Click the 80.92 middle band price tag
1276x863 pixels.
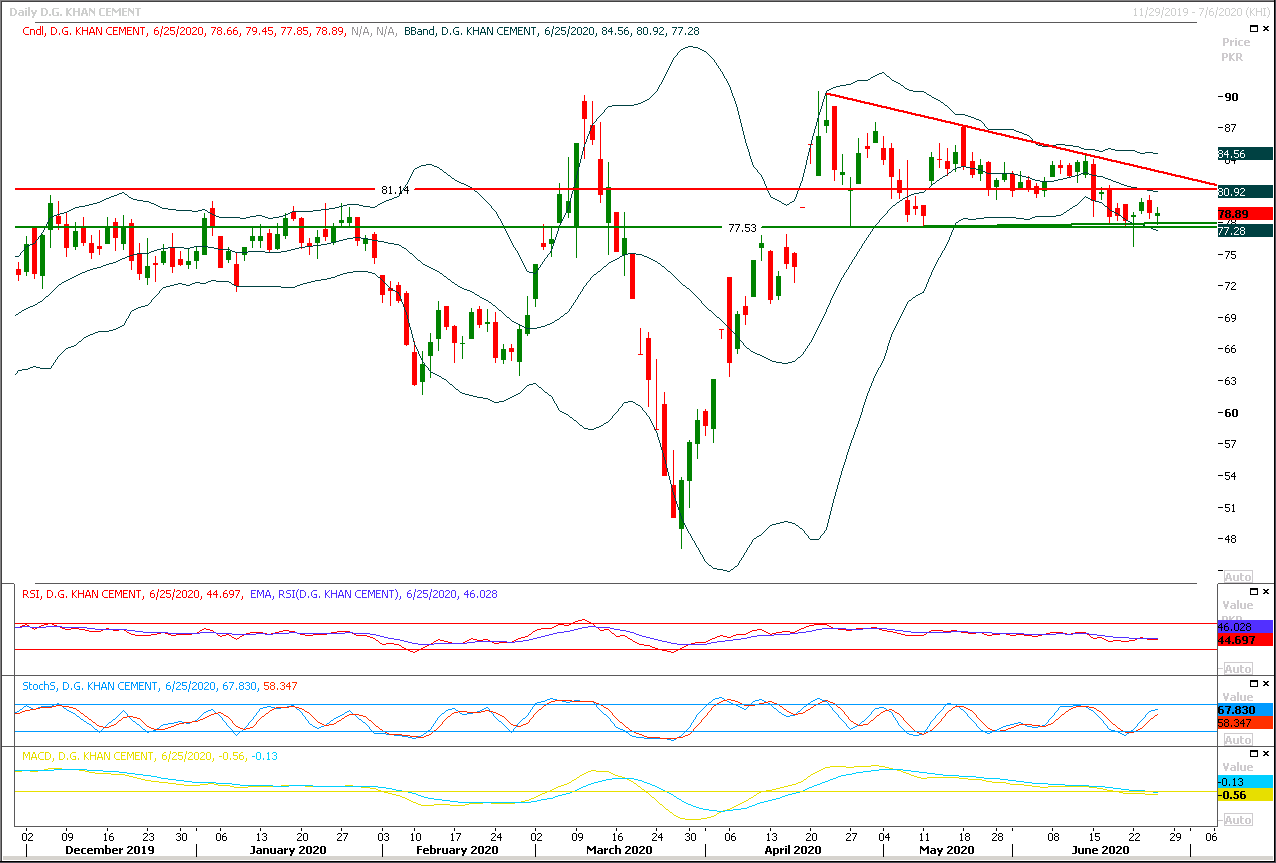1245,191
